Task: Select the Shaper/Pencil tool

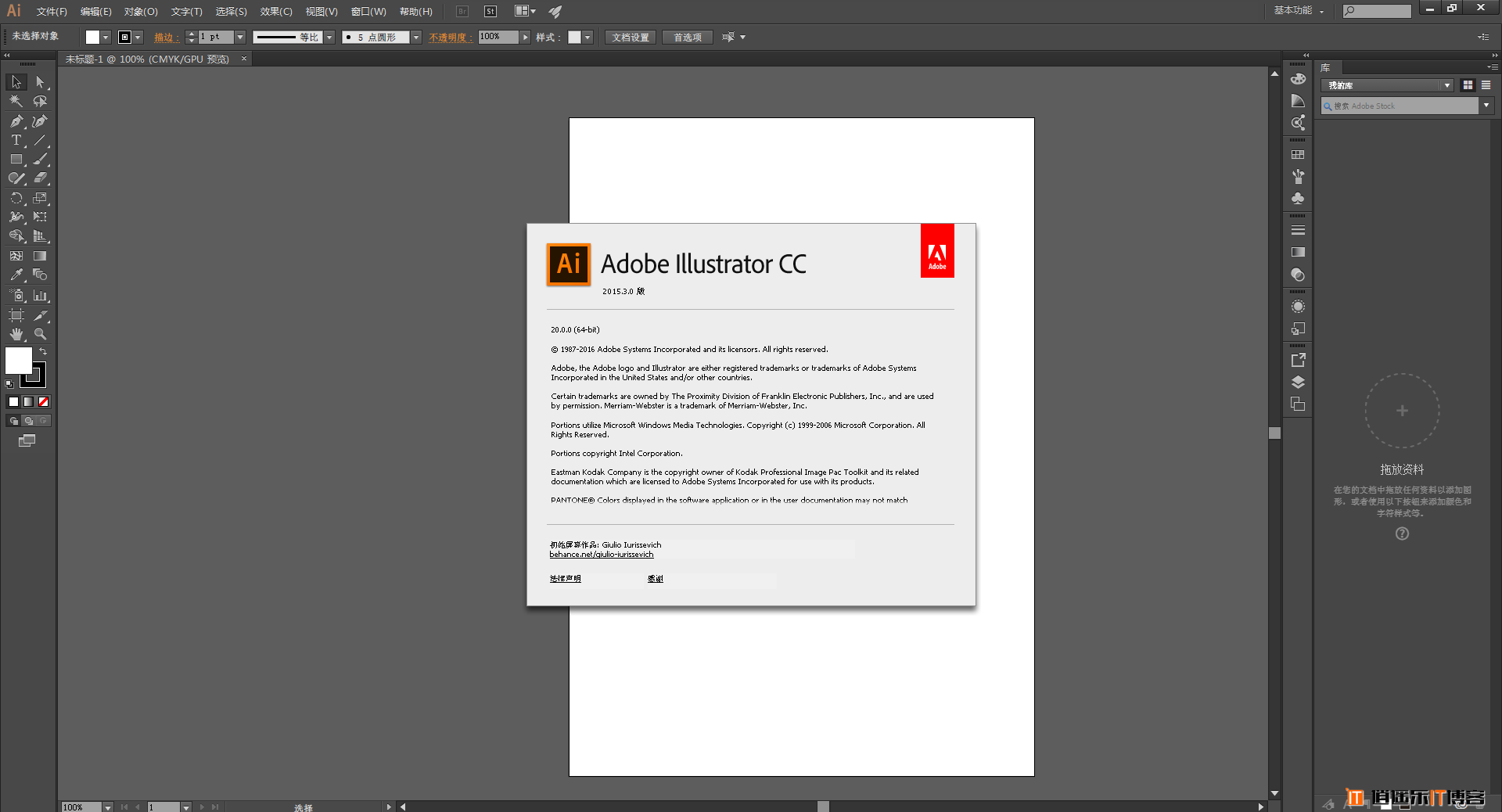Action: tap(16, 178)
